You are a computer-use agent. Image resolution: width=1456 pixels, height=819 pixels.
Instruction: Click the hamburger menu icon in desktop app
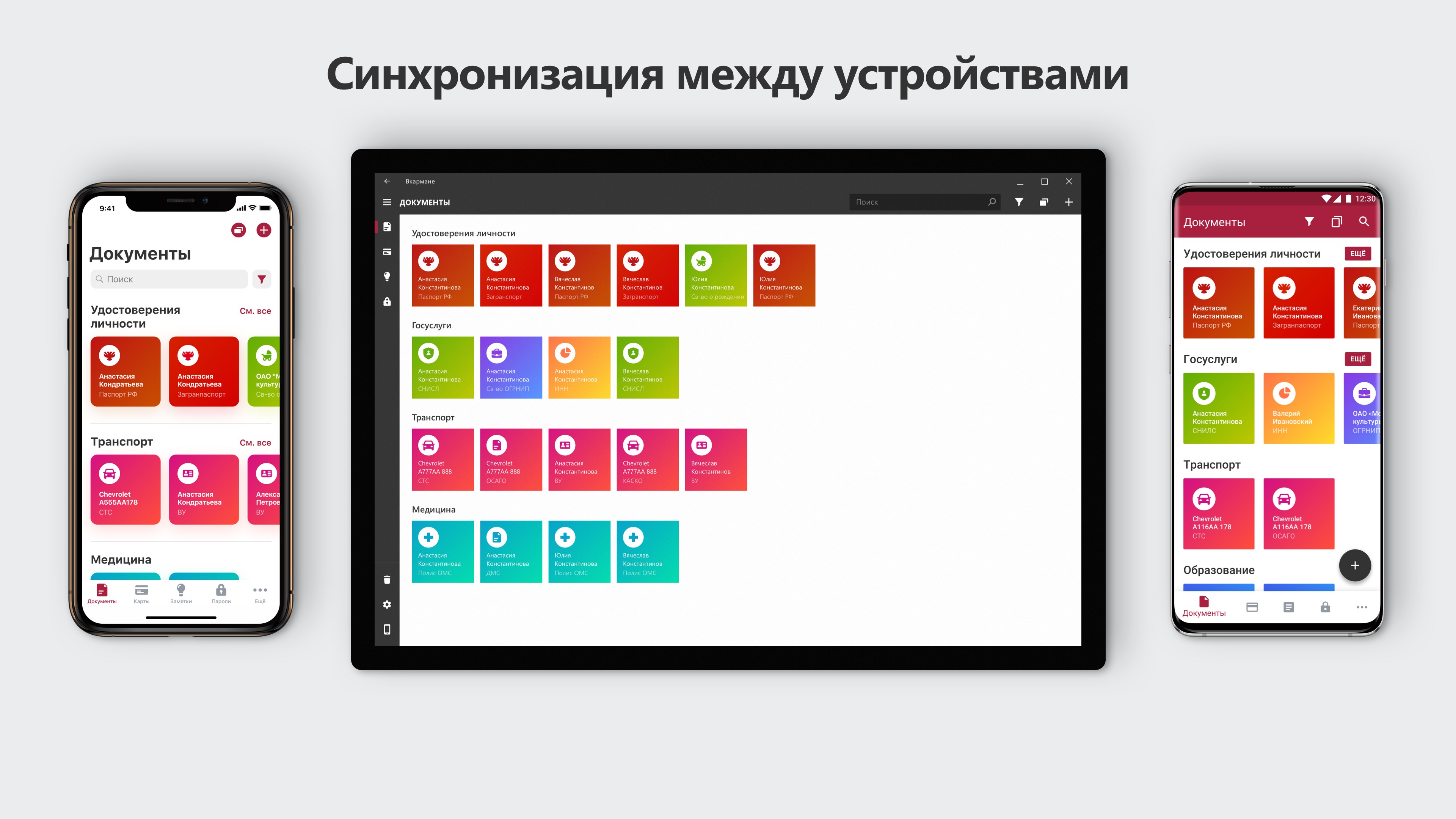click(387, 202)
